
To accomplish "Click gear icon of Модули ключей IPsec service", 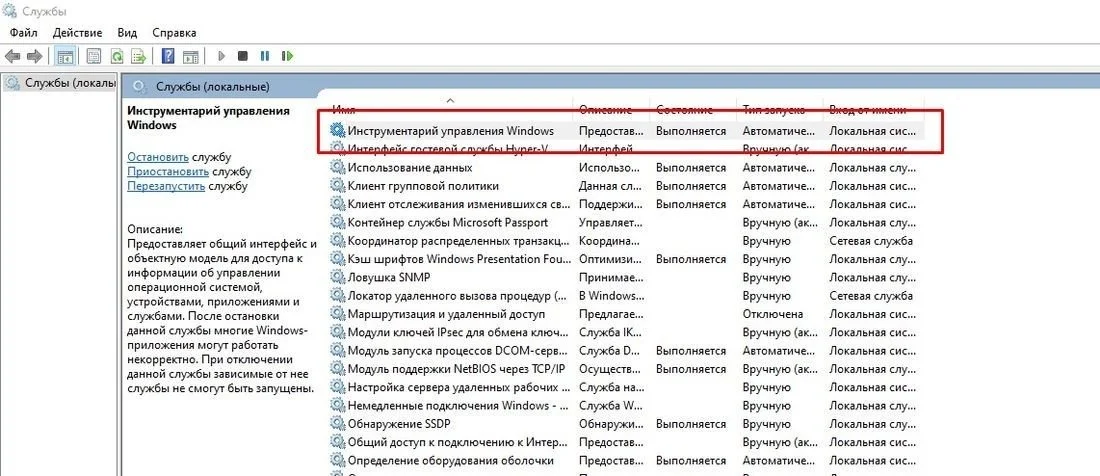I will [x=337, y=332].
